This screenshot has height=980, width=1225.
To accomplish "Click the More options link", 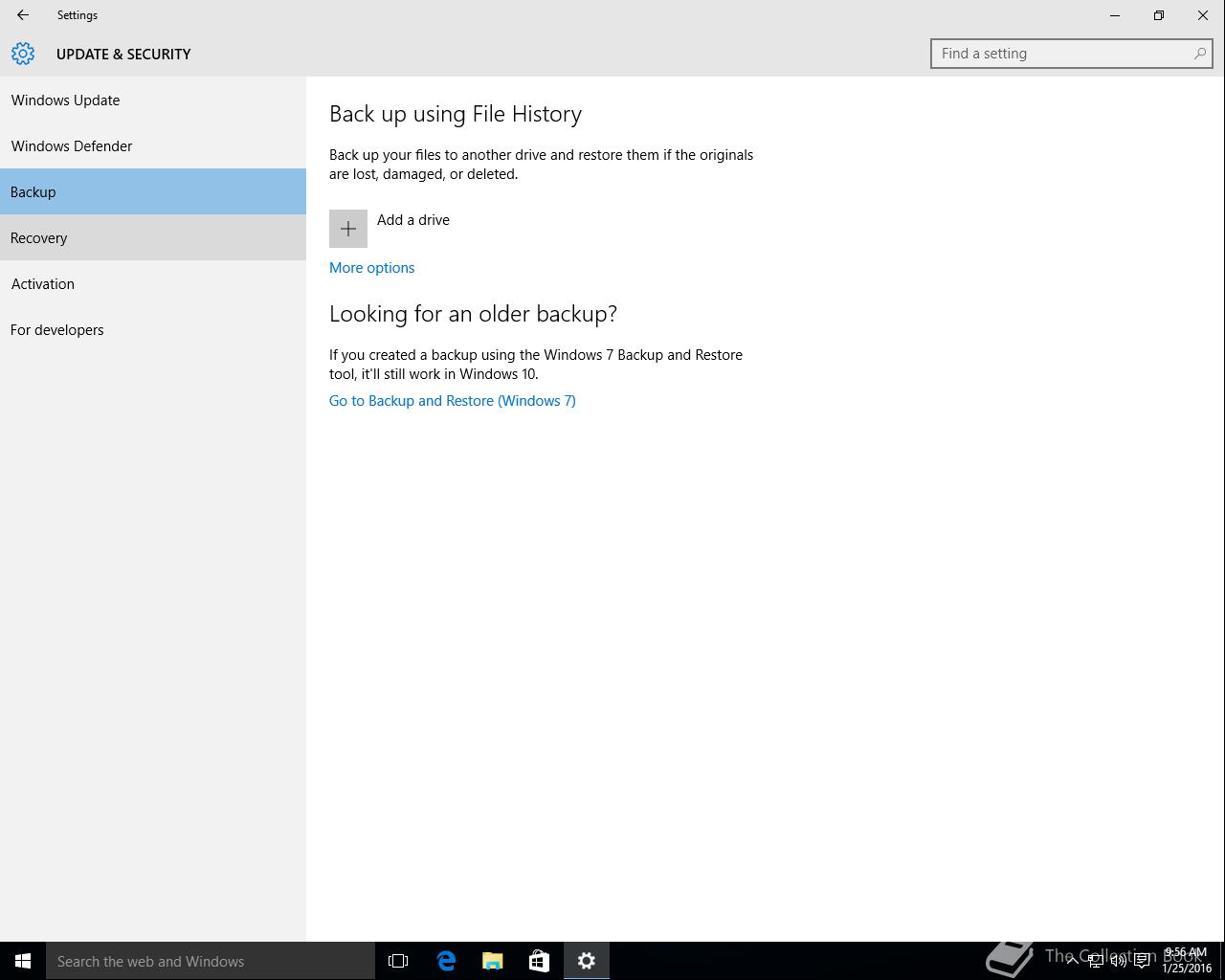I will 371,268.
